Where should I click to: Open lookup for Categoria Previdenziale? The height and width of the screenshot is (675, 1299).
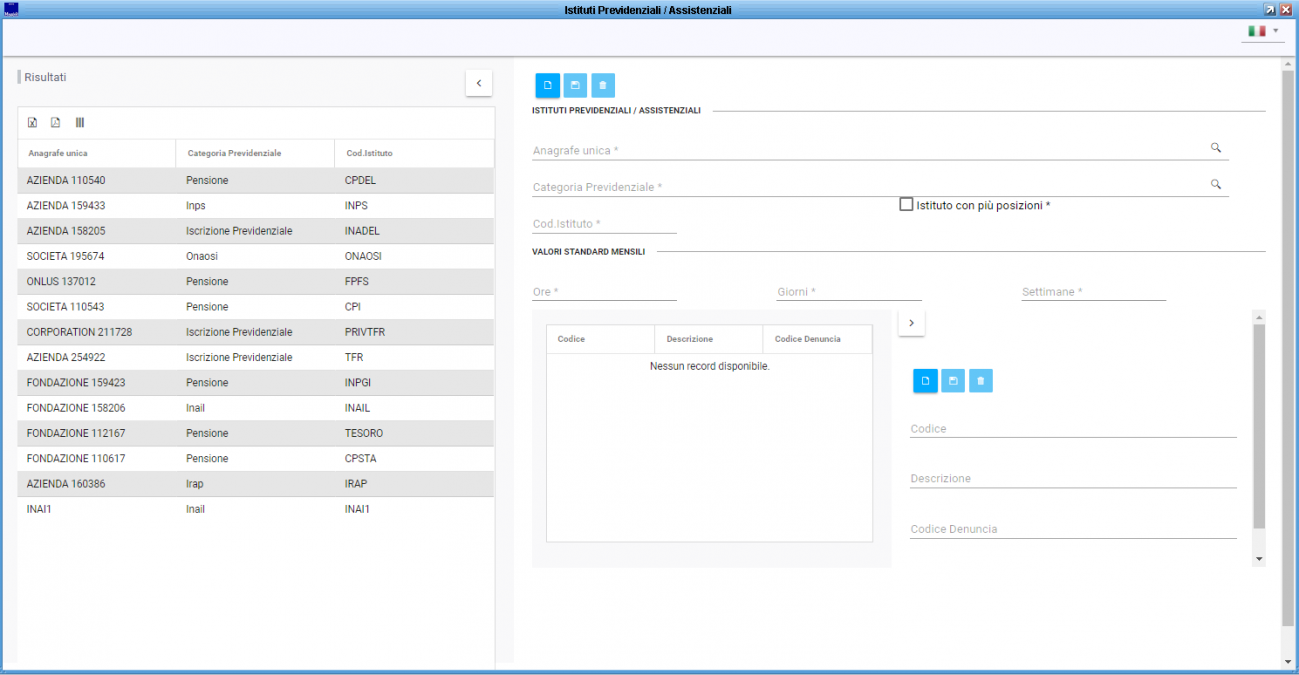pyautogui.click(x=1216, y=185)
